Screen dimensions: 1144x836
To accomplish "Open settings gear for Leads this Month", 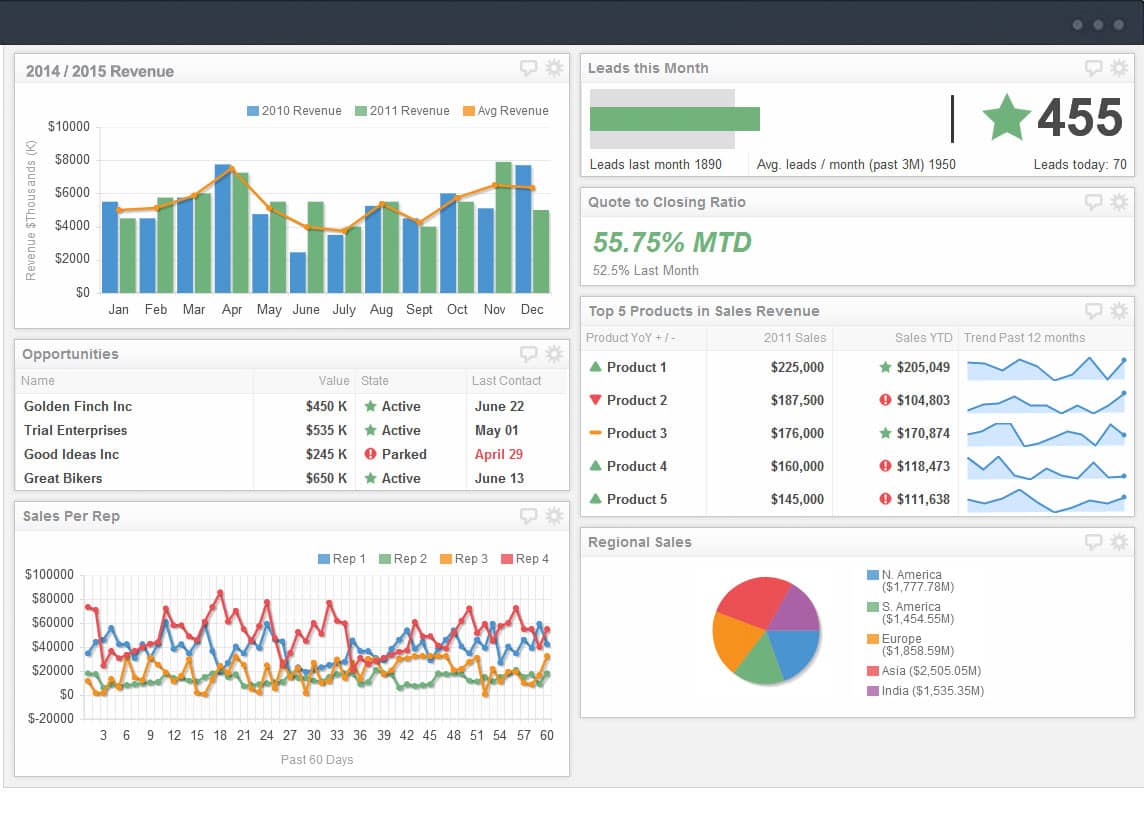I will 1119,68.
